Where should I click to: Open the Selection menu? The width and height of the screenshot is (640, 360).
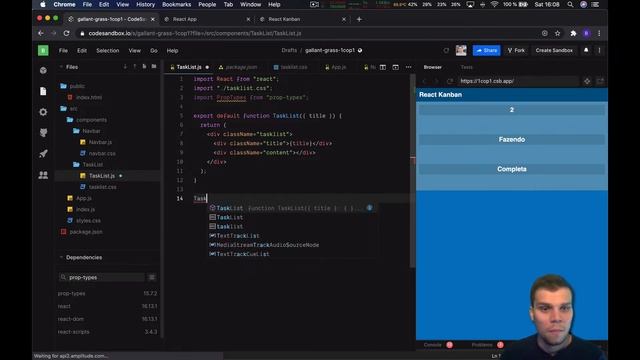pos(108,51)
